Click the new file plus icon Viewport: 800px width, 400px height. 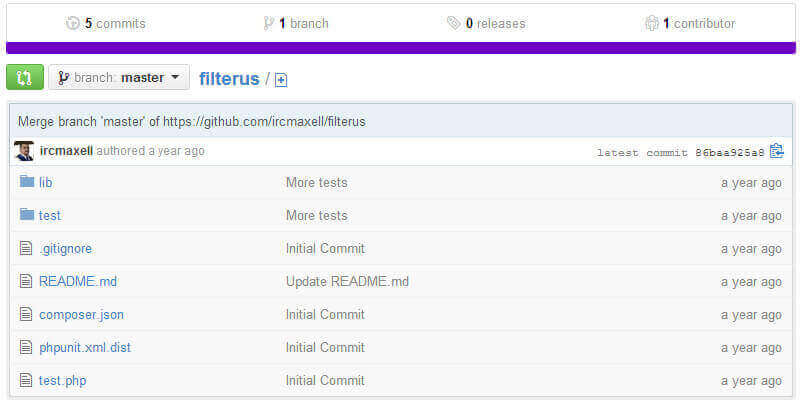coord(281,79)
